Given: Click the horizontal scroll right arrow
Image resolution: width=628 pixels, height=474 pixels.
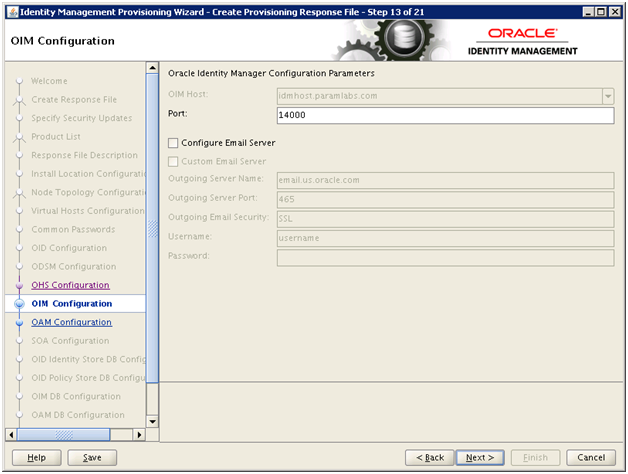Looking at the screenshot, I should 139,435.
